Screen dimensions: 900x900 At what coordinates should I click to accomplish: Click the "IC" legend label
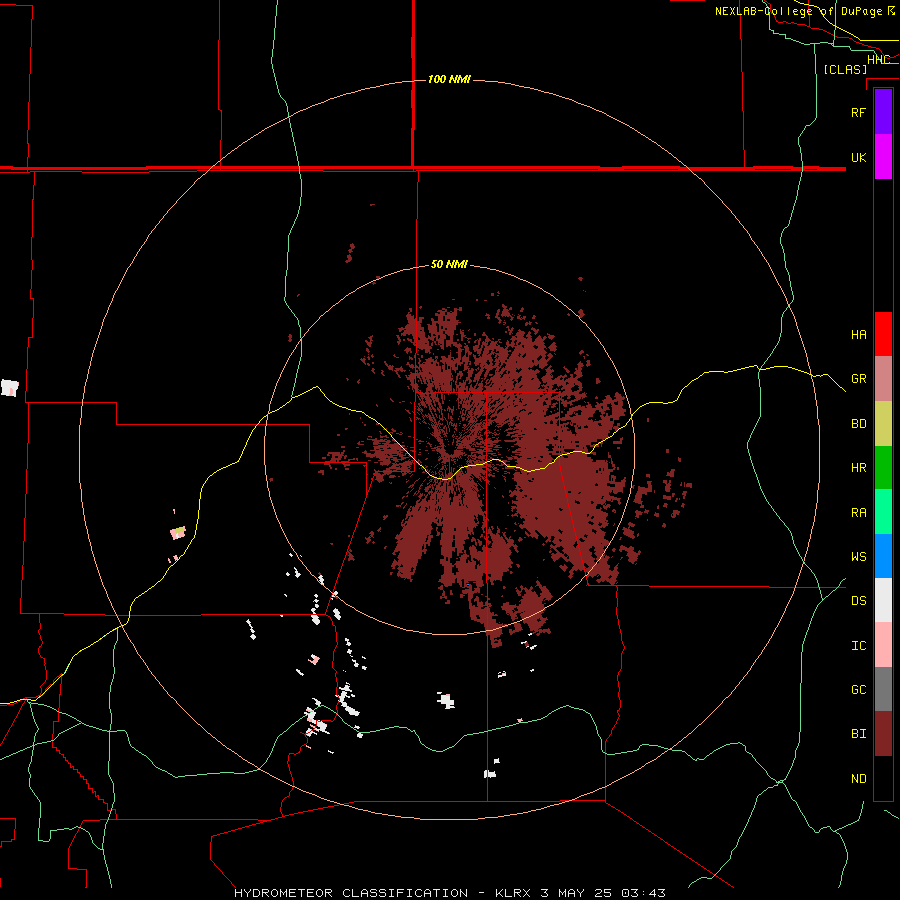(x=858, y=646)
